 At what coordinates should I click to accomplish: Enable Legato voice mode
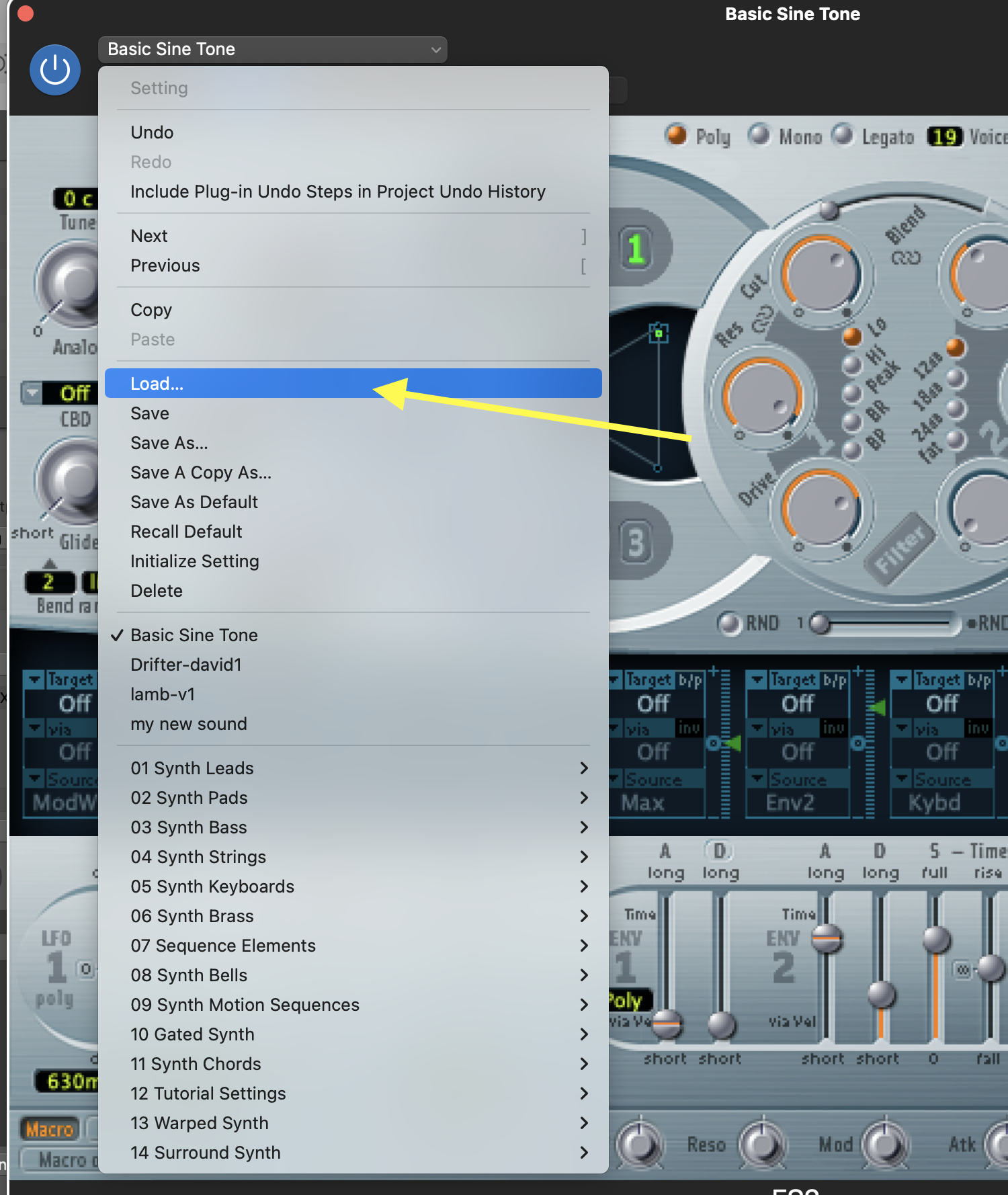coord(843,135)
